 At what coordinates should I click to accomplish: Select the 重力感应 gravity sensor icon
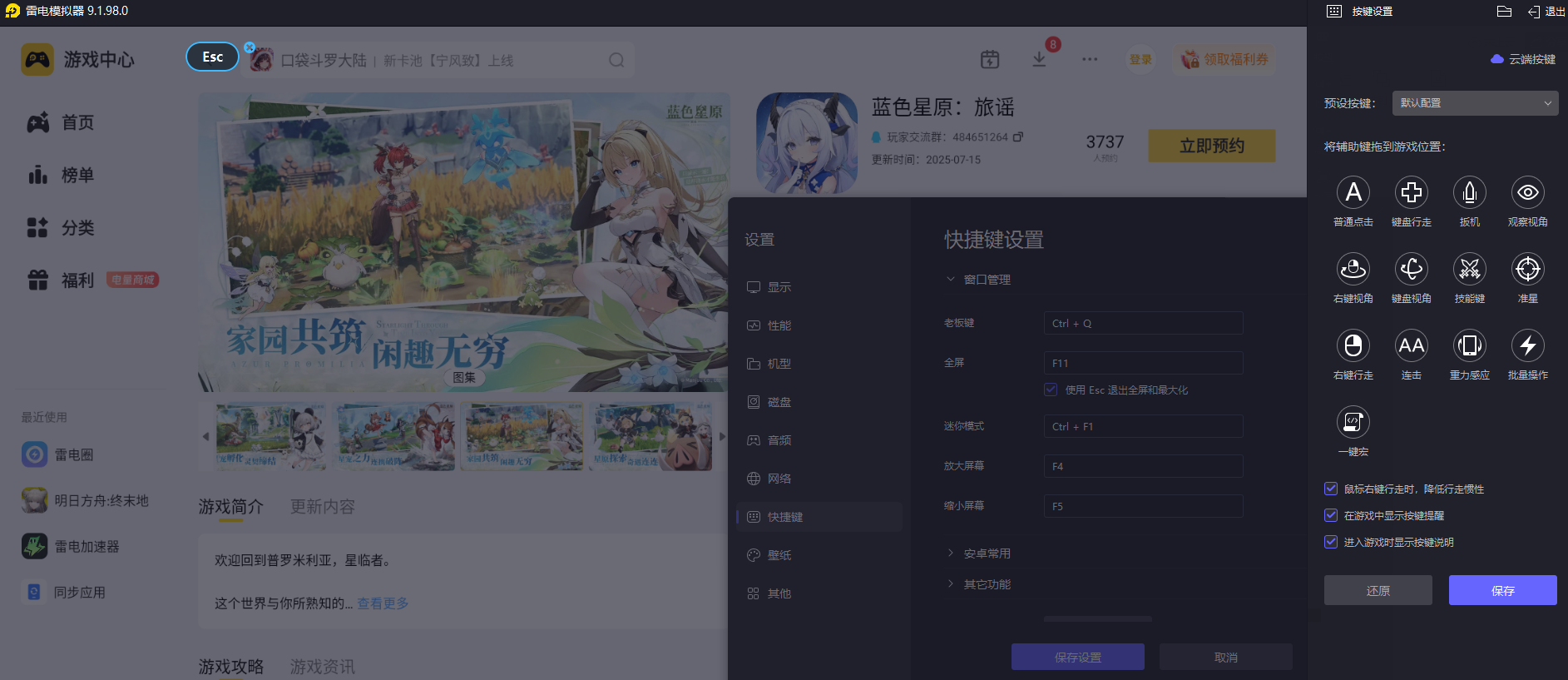(x=1470, y=345)
